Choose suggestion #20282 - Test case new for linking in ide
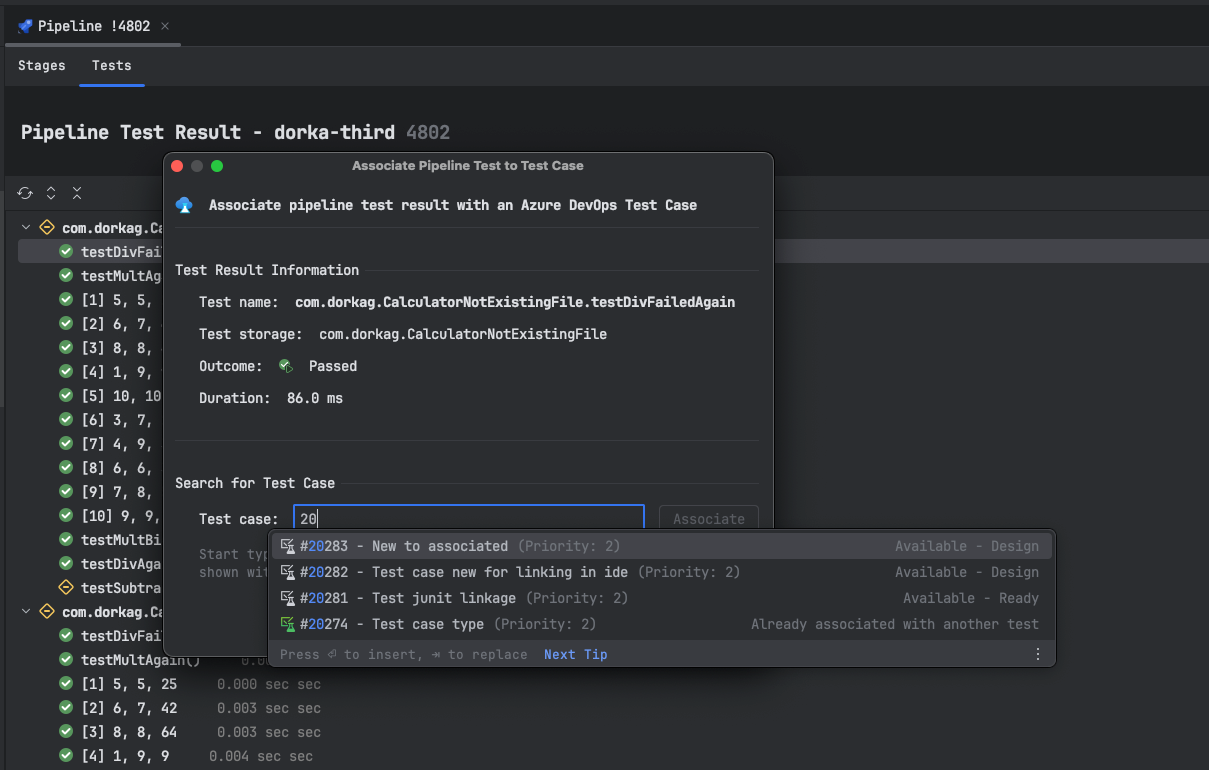1209x770 pixels. click(662, 572)
